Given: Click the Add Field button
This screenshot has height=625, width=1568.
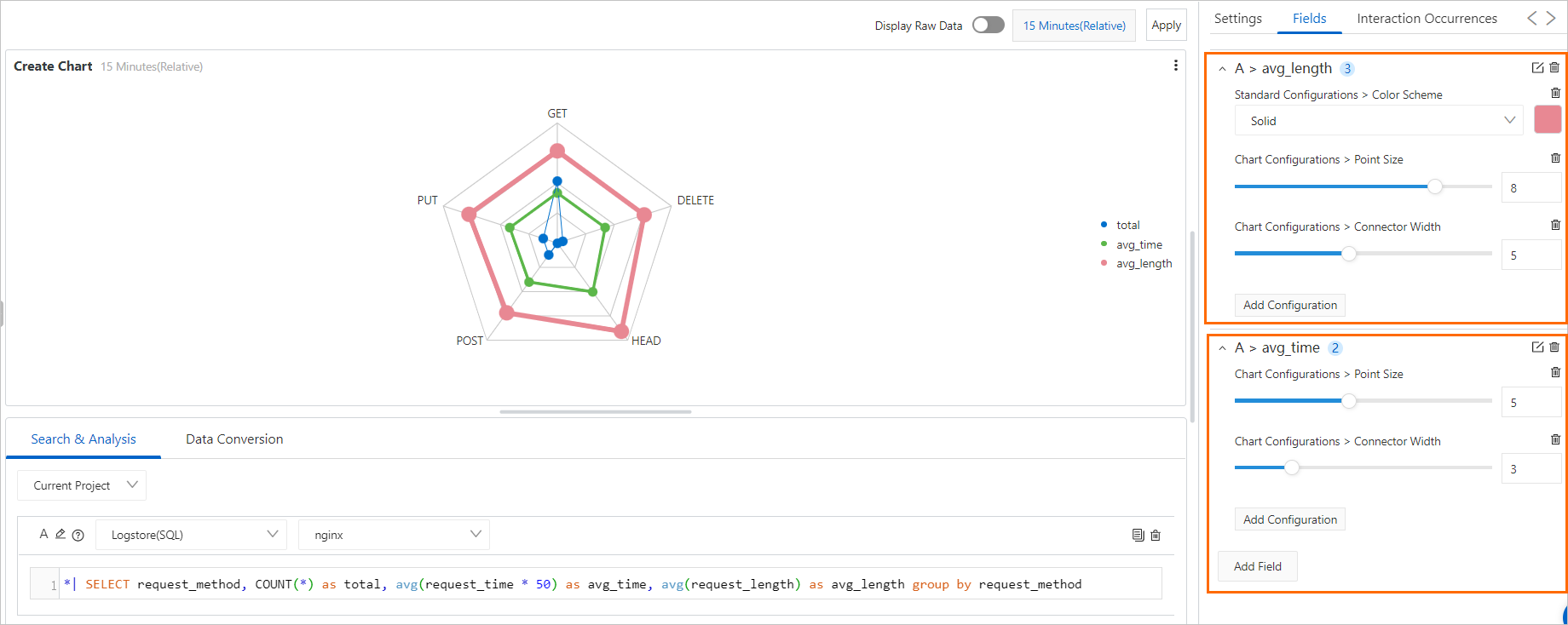Looking at the screenshot, I should [x=1257, y=566].
